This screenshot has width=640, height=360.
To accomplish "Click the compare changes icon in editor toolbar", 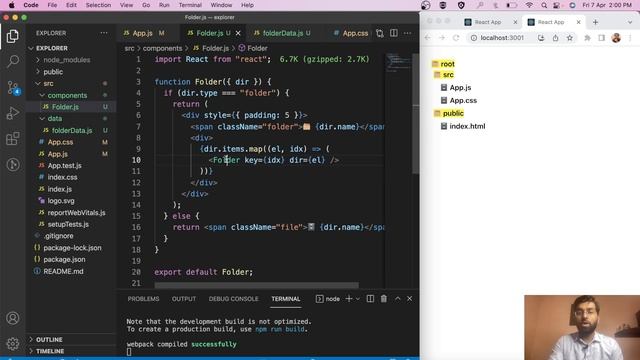I will pyautogui.click(x=380, y=33).
